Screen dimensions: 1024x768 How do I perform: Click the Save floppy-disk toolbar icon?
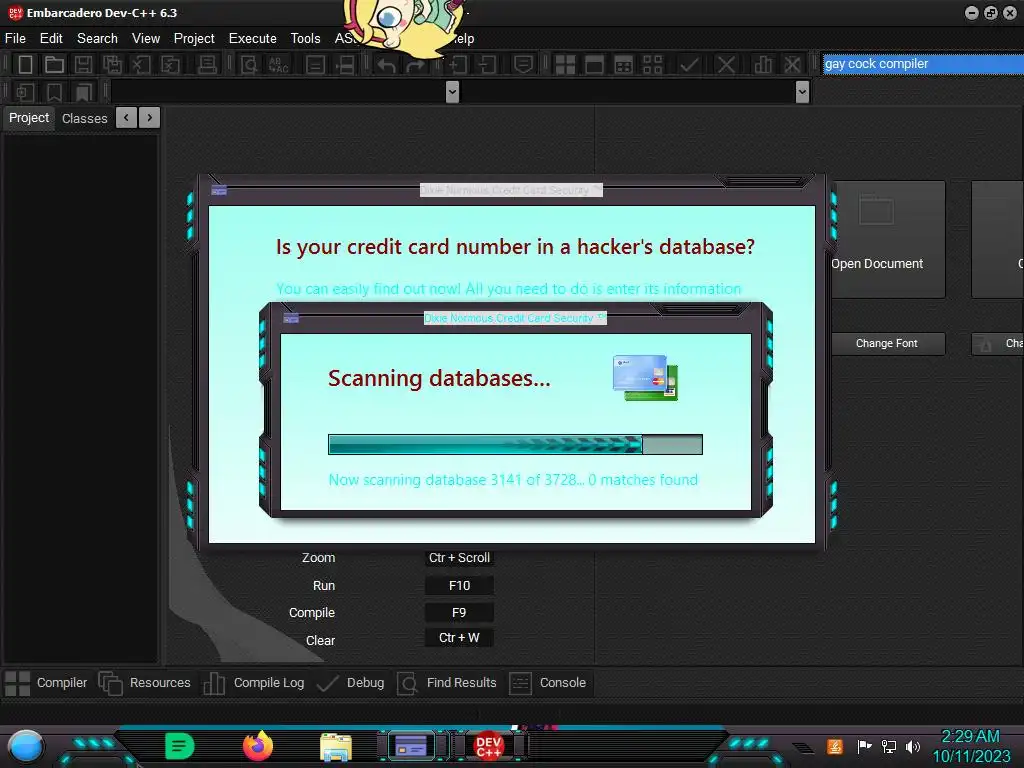click(x=83, y=65)
